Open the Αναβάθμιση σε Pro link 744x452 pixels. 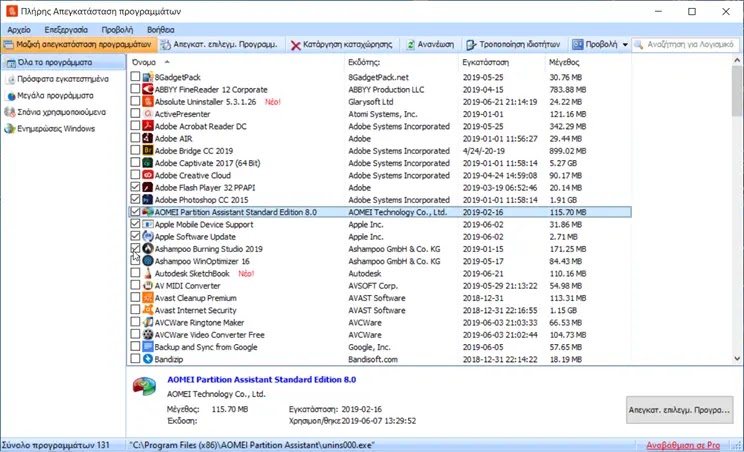[x=683, y=445]
